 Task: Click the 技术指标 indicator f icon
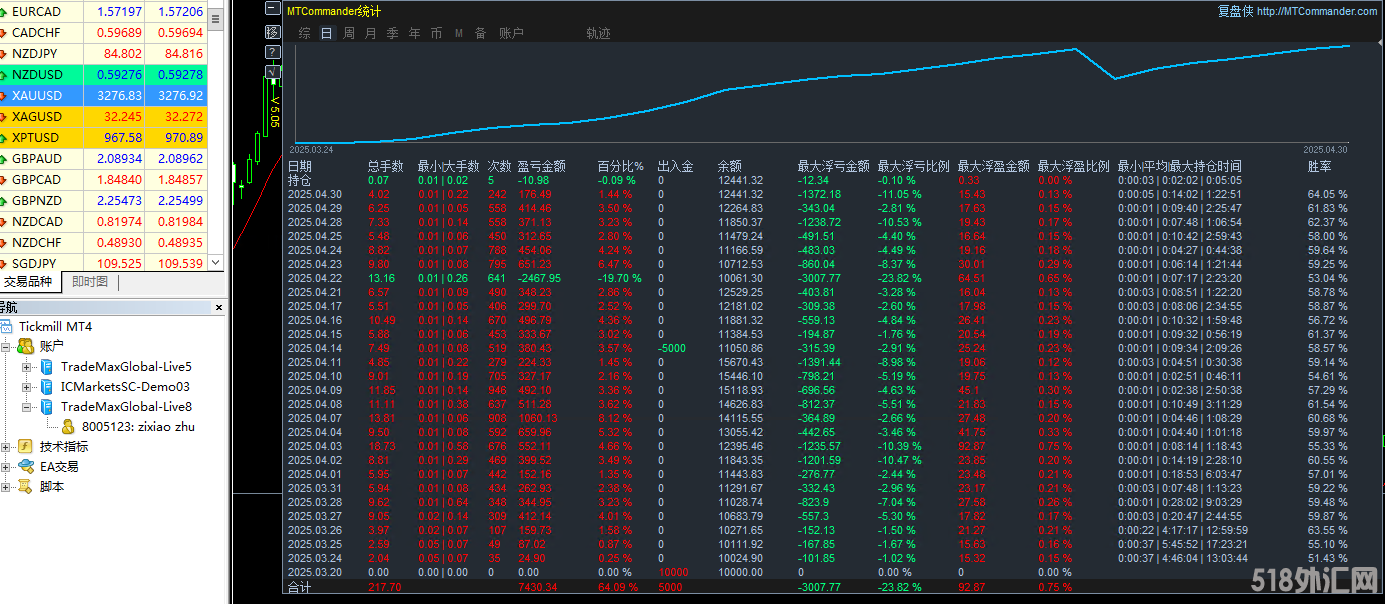[x=25, y=447]
